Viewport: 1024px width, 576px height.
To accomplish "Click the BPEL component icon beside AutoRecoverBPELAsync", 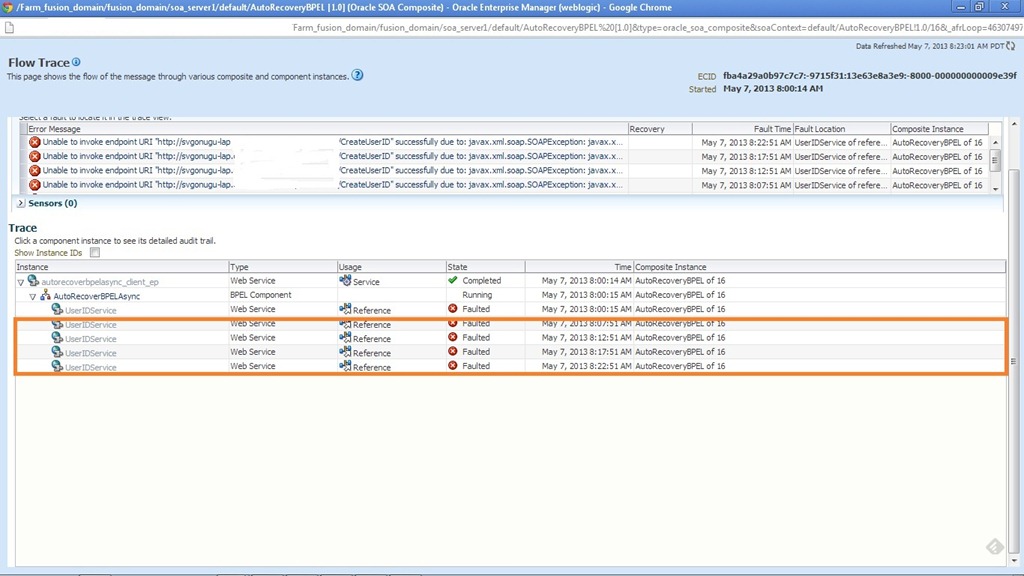I will click(45, 296).
